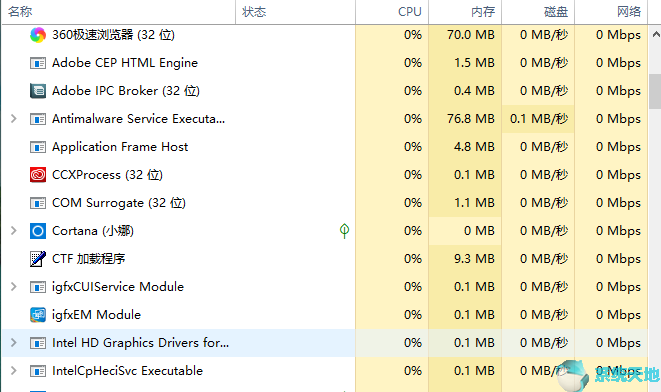Click the Cortana blue circle icon

point(38,231)
